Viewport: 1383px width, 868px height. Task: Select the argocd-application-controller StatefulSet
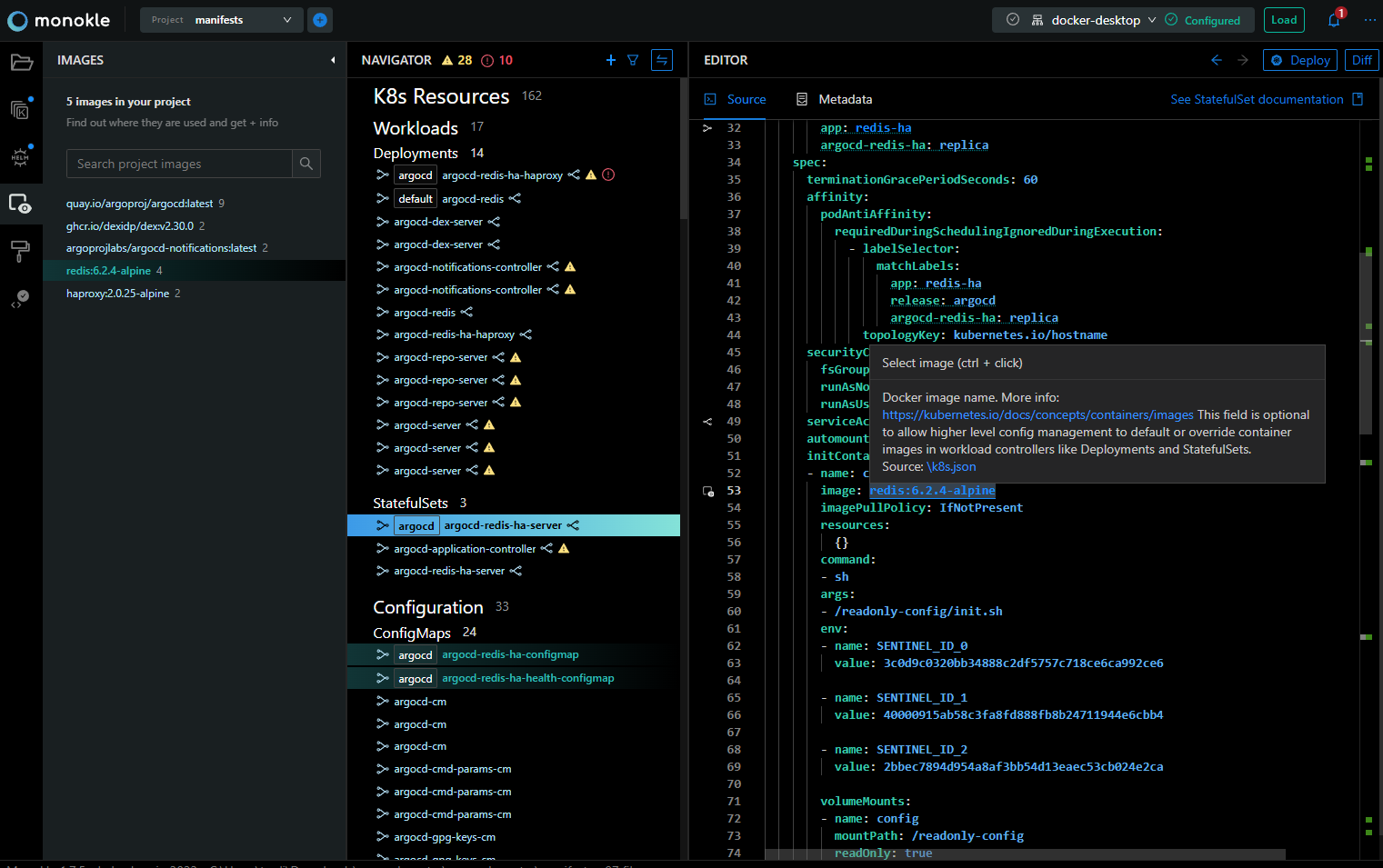465,549
